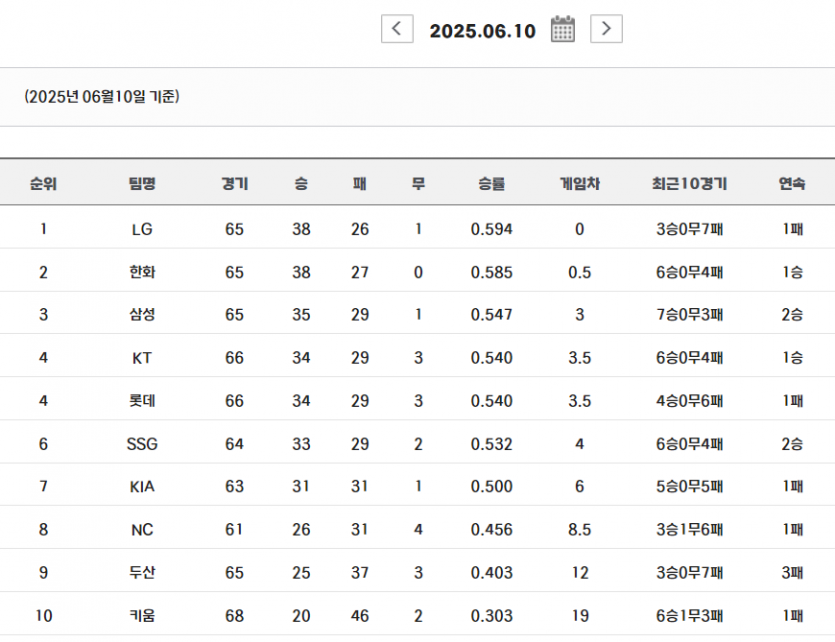Screen dimensions: 835x642
Task: Select team name SSG
Action: 142,444
